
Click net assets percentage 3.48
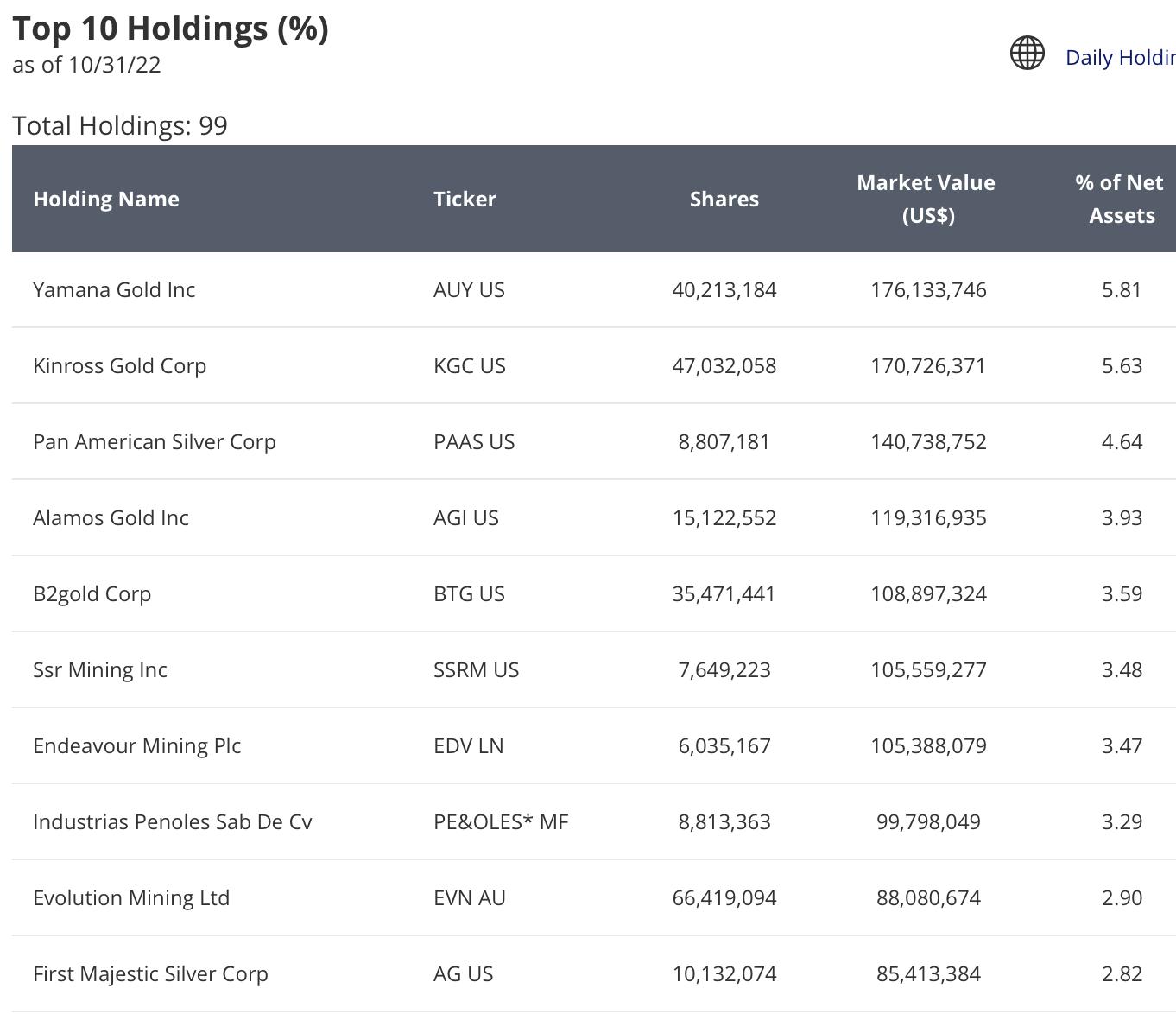tap(1122, 669)
